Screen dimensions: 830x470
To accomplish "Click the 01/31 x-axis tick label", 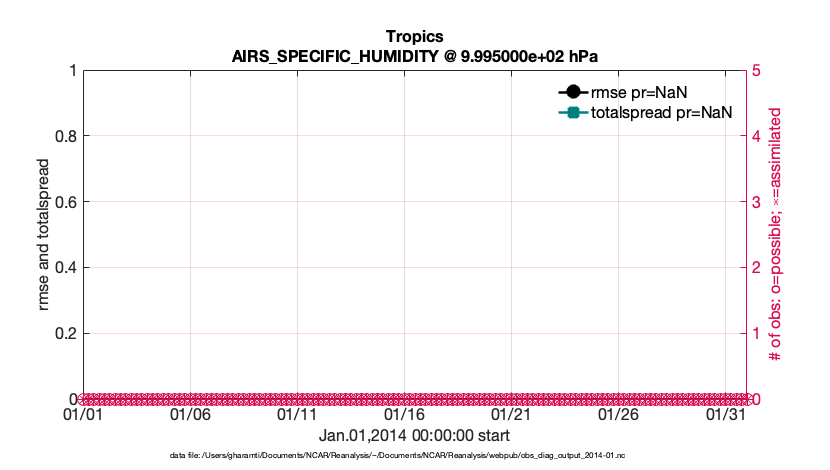I will point(725,414).
